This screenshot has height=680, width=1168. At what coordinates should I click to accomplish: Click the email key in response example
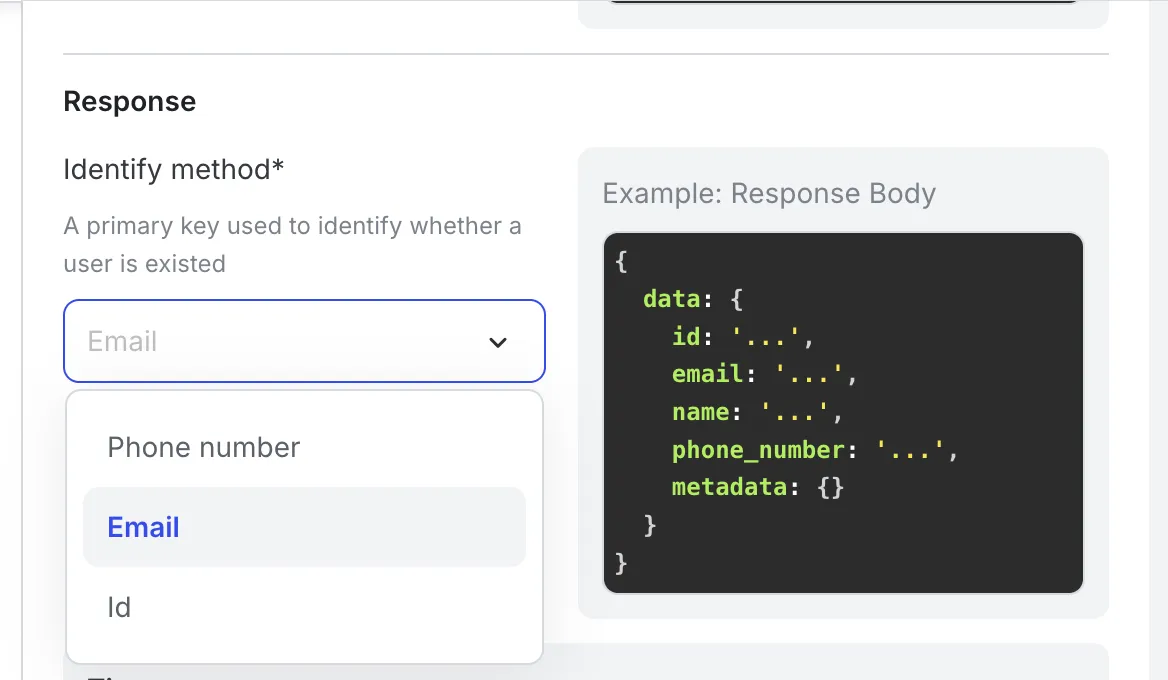tap(707, 374)
